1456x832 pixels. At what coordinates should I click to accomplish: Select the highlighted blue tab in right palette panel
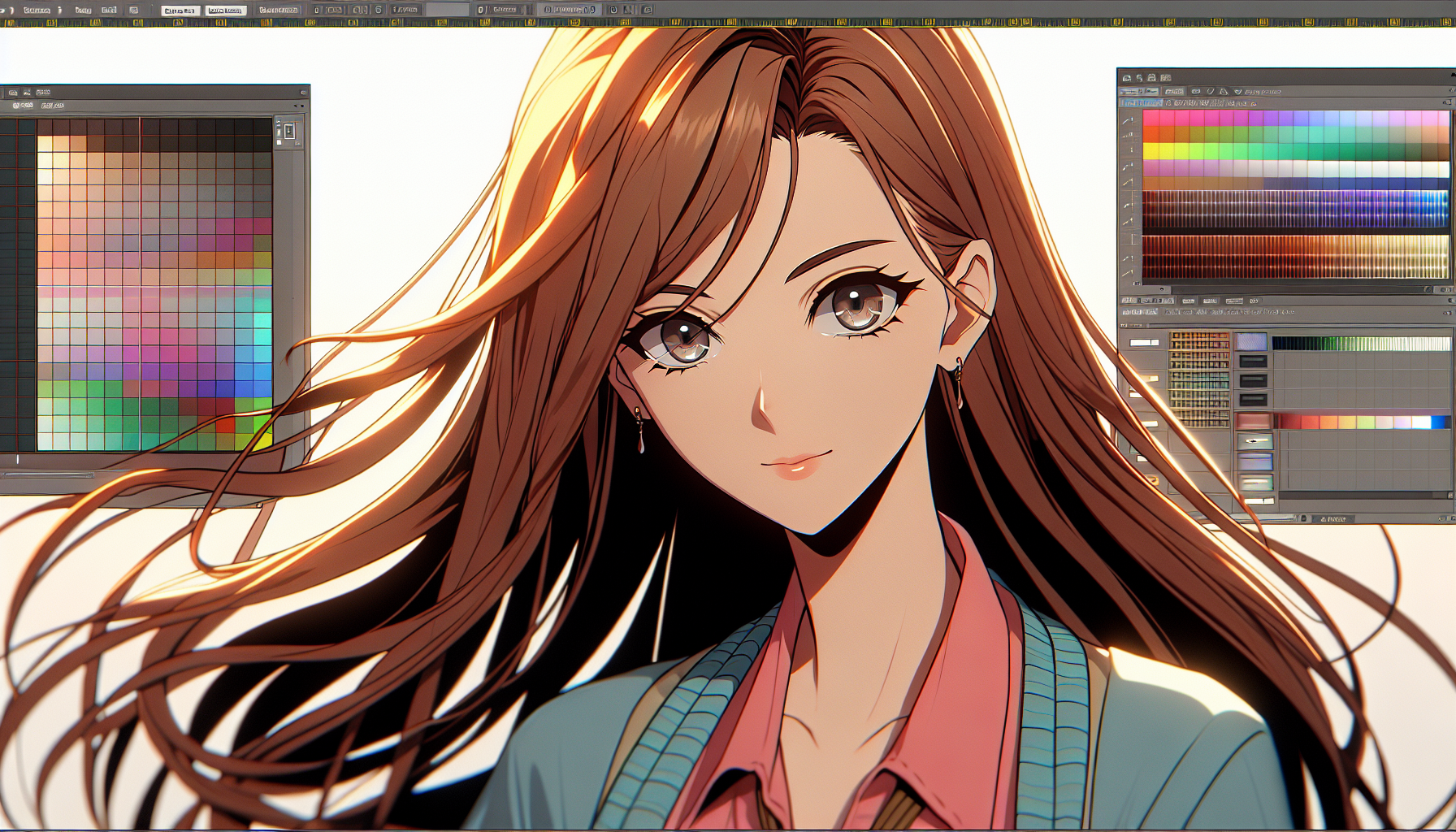[x=1141, y=103]
